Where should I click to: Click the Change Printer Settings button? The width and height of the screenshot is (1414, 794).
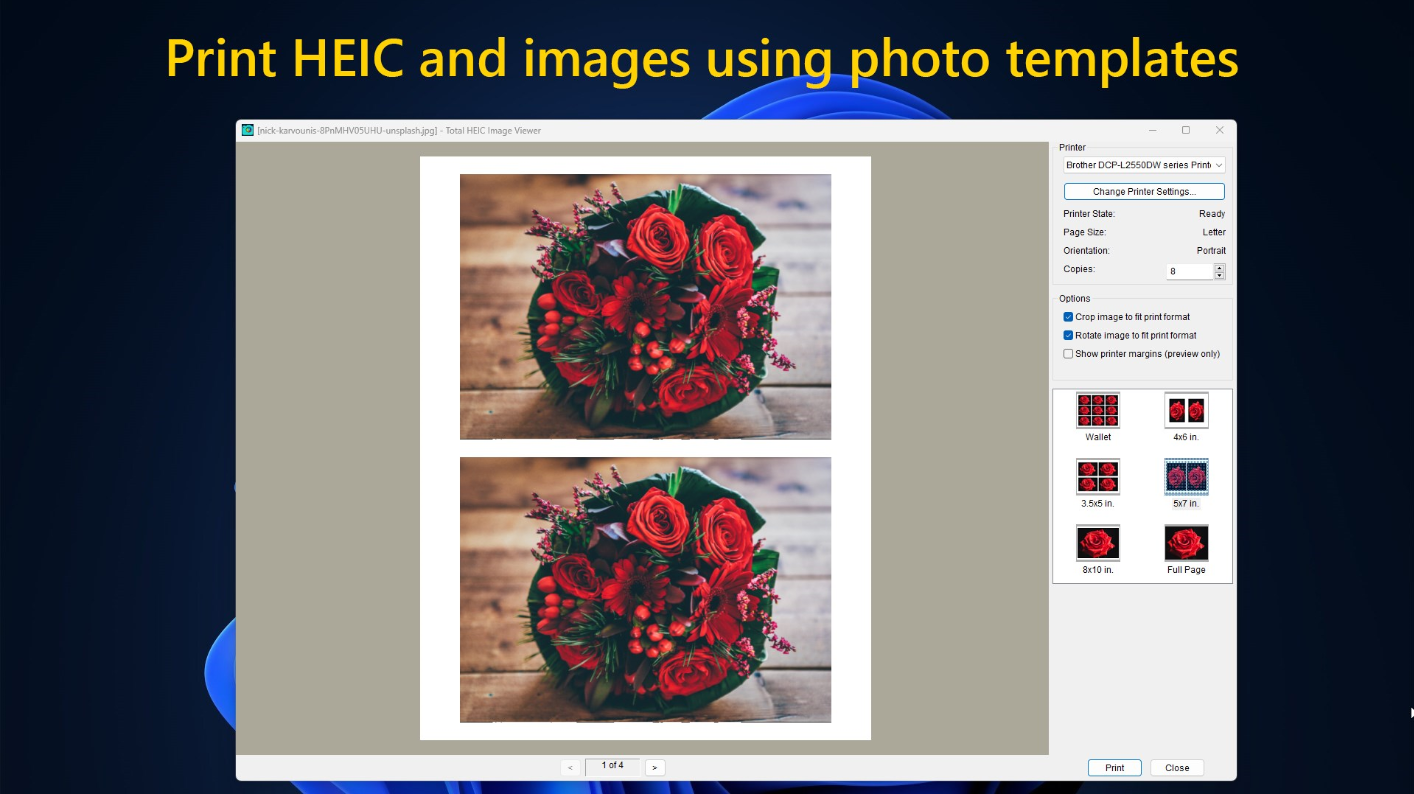point(1144,192)
